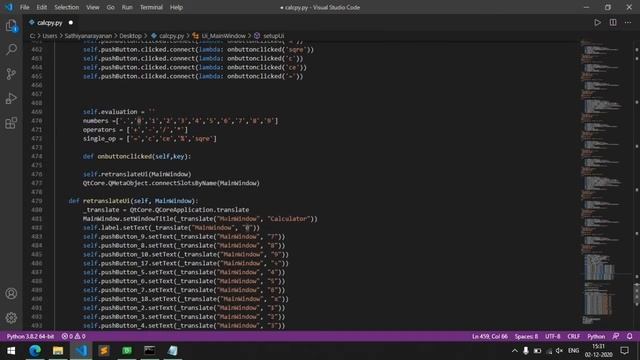
Task: Open the Run and Debug view icon
Action: 11,98
